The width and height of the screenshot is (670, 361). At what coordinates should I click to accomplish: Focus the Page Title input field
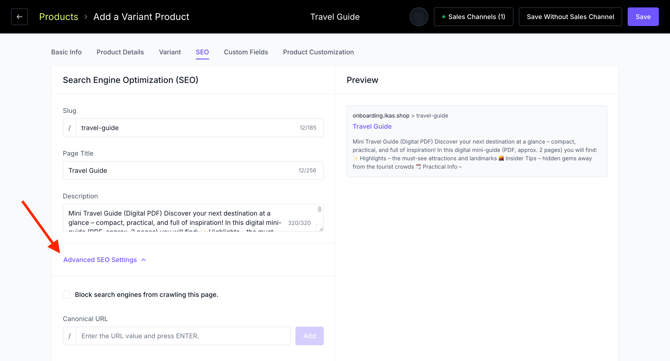coord(193,170)
